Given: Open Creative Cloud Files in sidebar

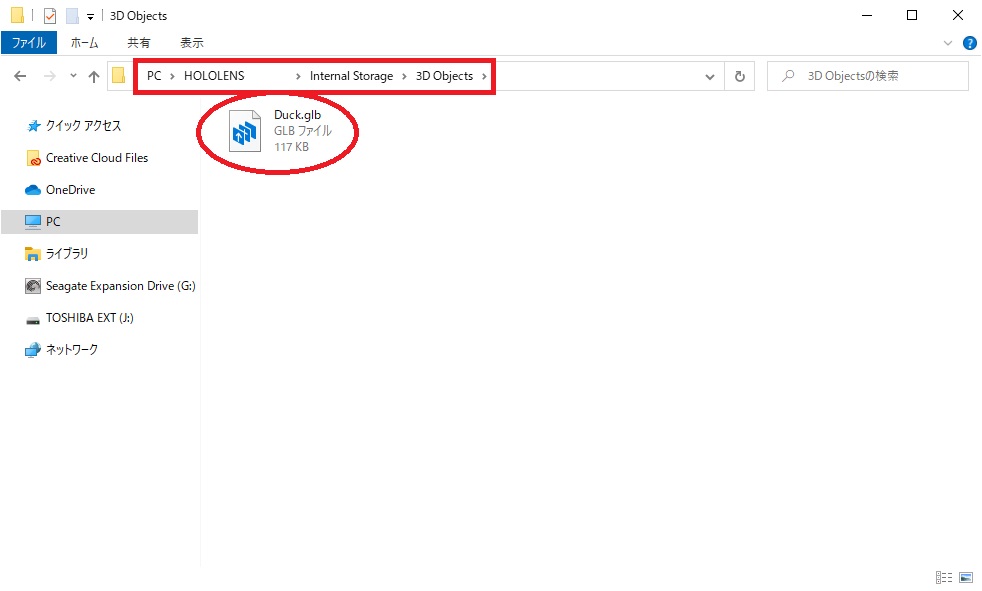Looking at the screenshot, I should [96, 158].
